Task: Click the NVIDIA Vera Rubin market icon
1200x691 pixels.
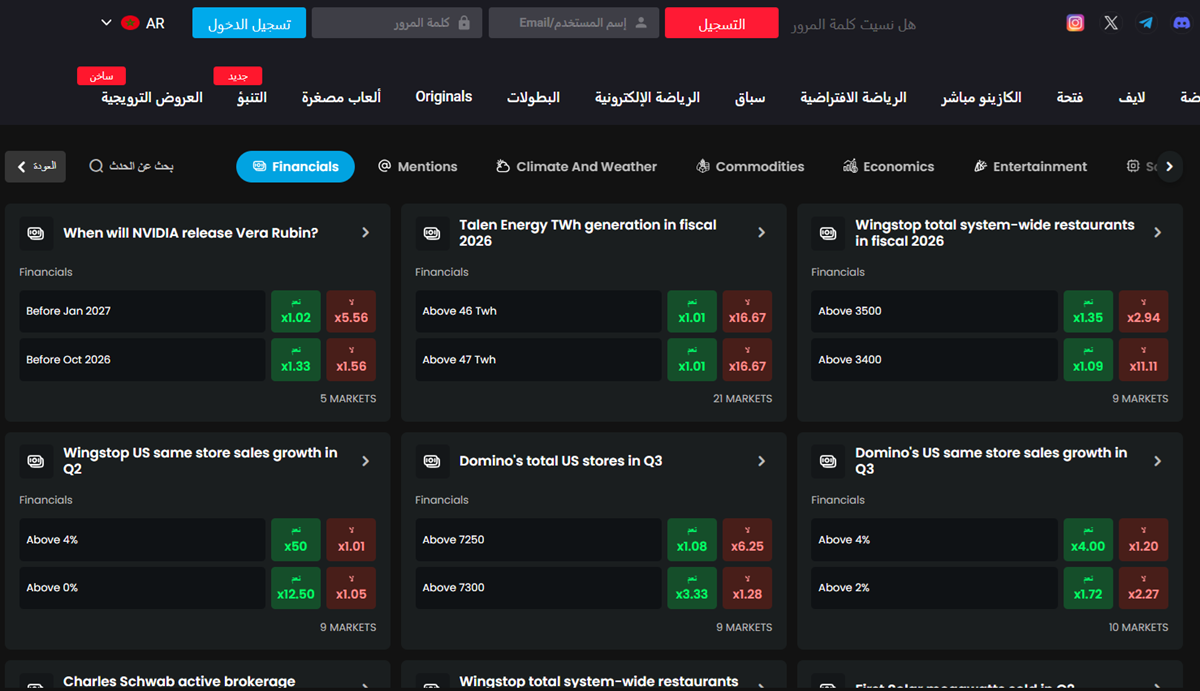Action: [x=36, y=233]
